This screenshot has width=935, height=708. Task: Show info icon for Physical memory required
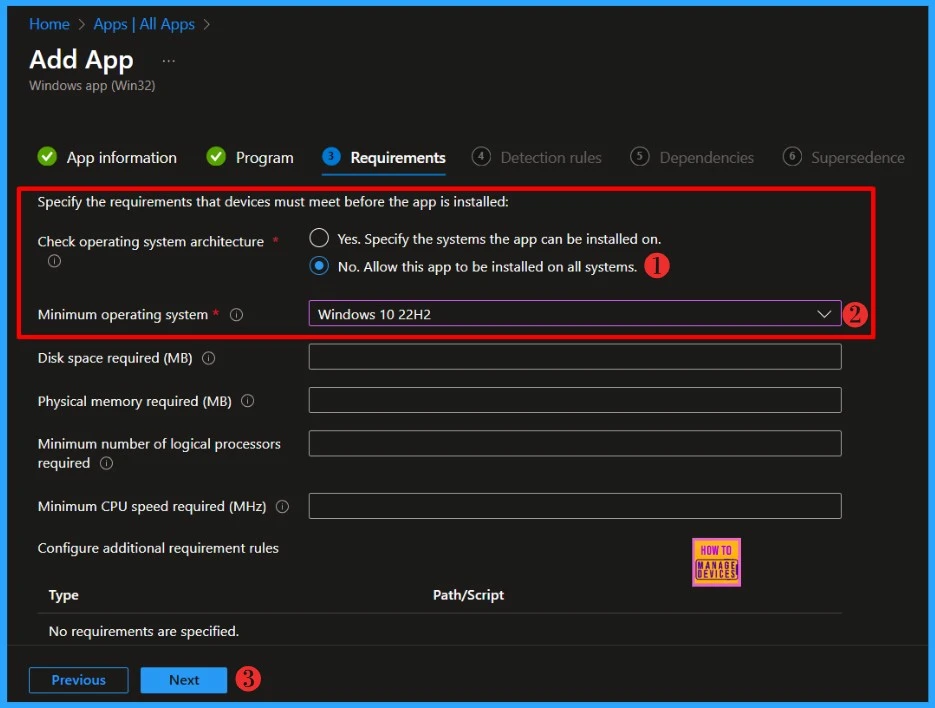tap(247, 401)
